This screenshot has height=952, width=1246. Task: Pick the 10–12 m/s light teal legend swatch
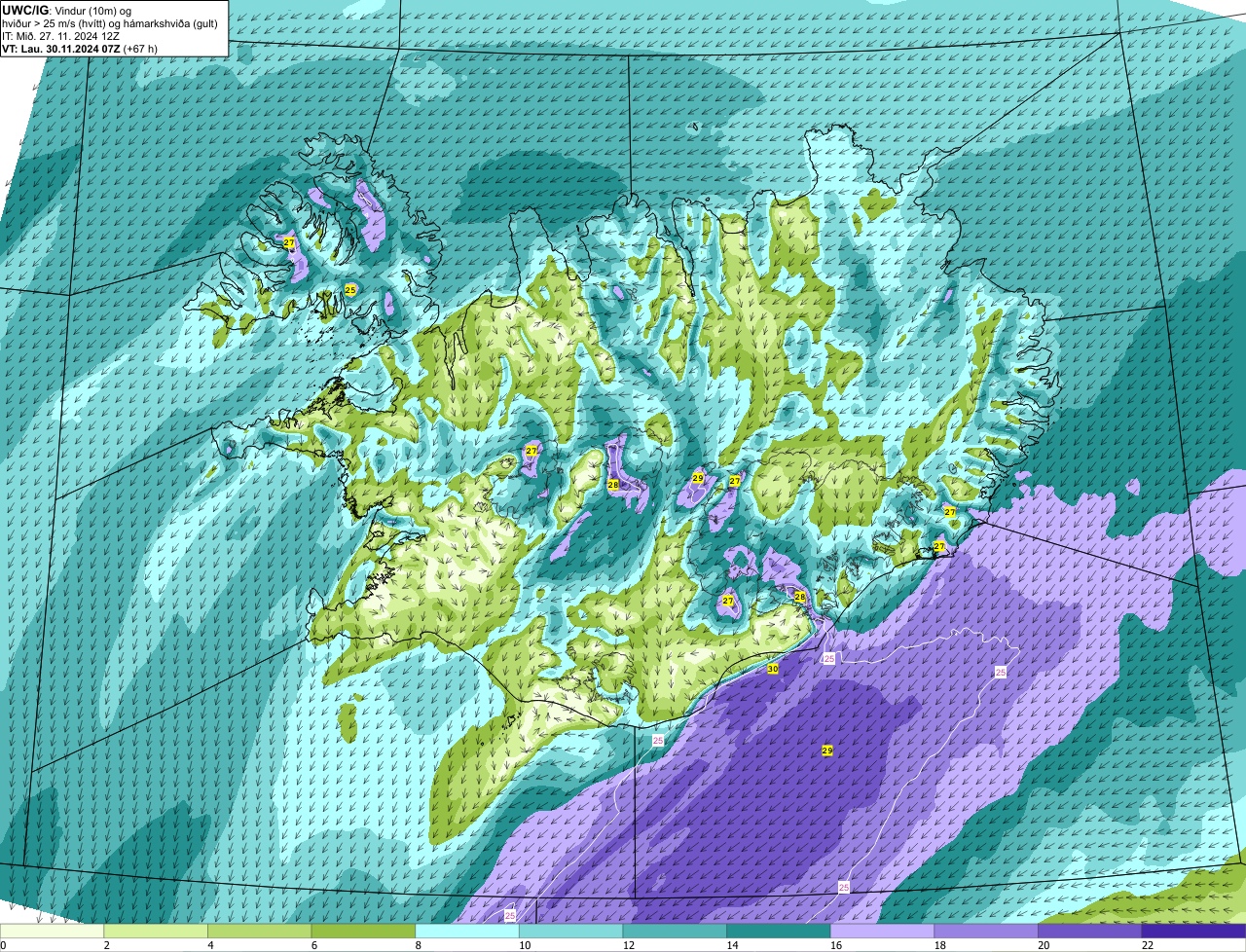(571, 932)
